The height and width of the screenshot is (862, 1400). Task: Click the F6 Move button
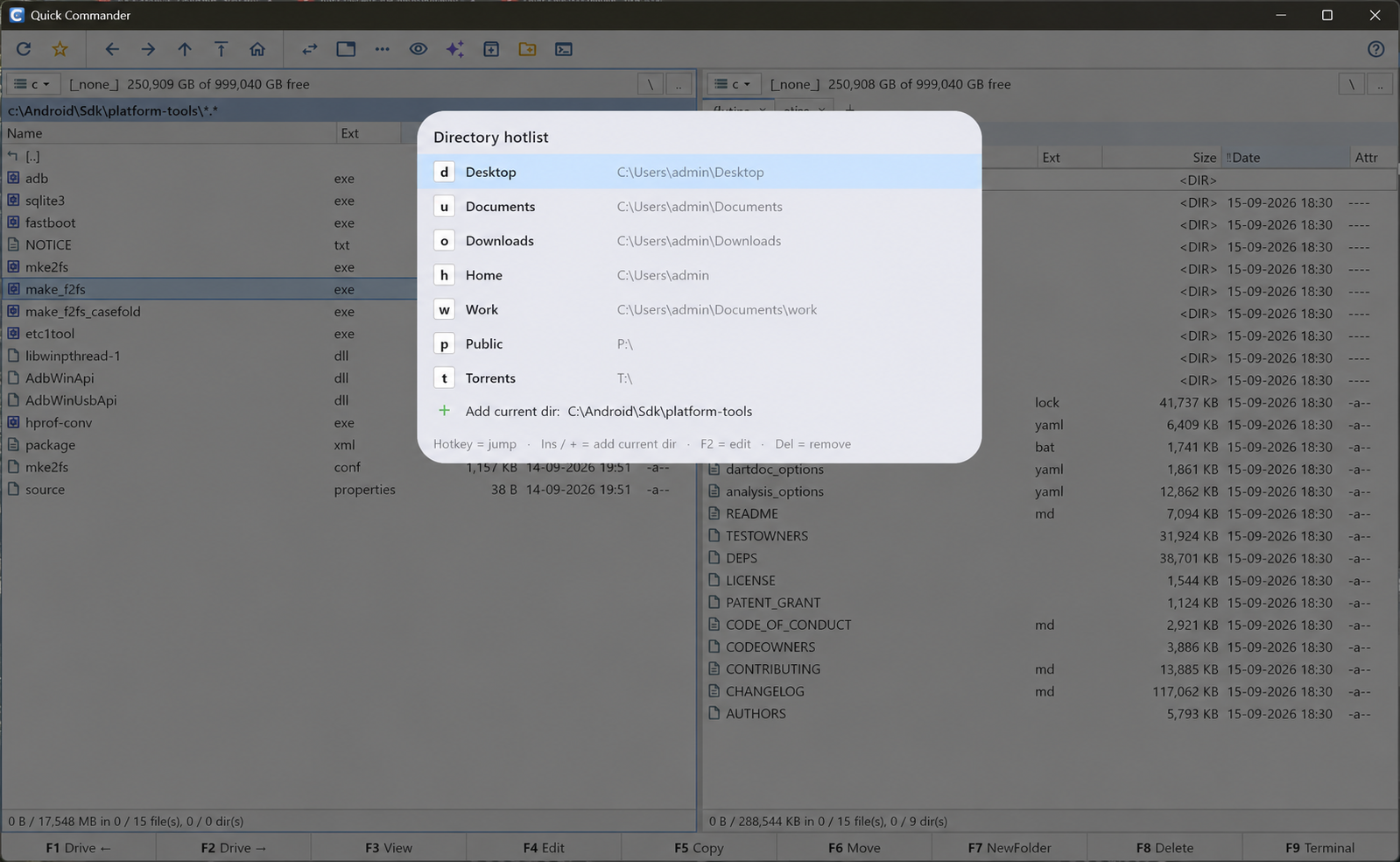pyautogui.click(x=855, y=848)
